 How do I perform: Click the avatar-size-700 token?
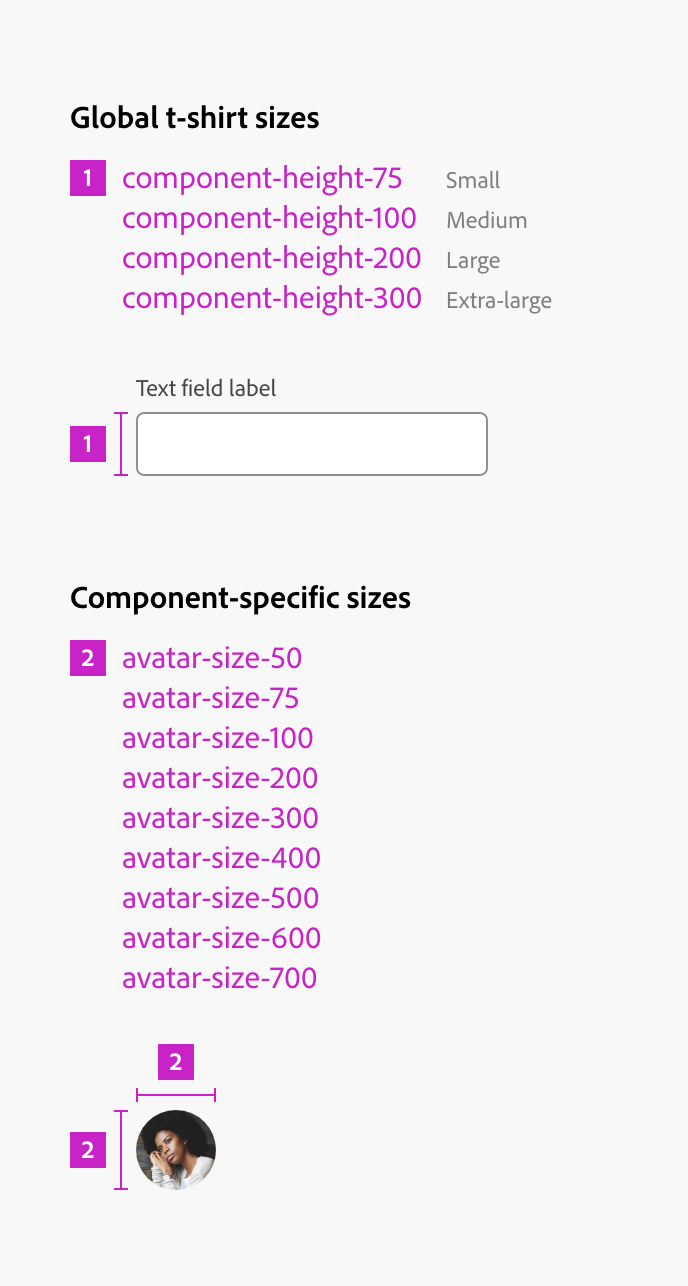click(219, 979)
